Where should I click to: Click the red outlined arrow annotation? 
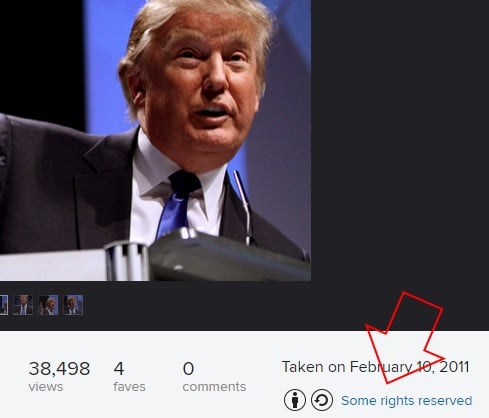click(x=405, y=337)
